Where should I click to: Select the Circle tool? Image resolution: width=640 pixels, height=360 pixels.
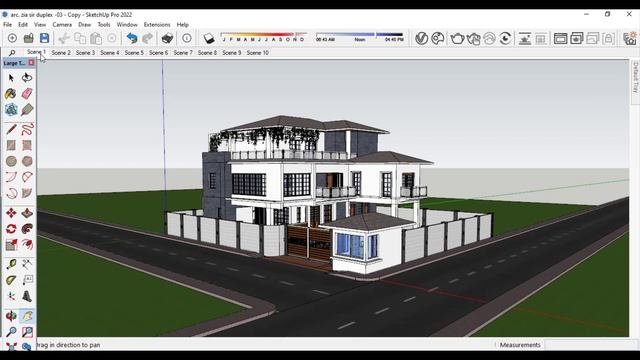[11, 161]
